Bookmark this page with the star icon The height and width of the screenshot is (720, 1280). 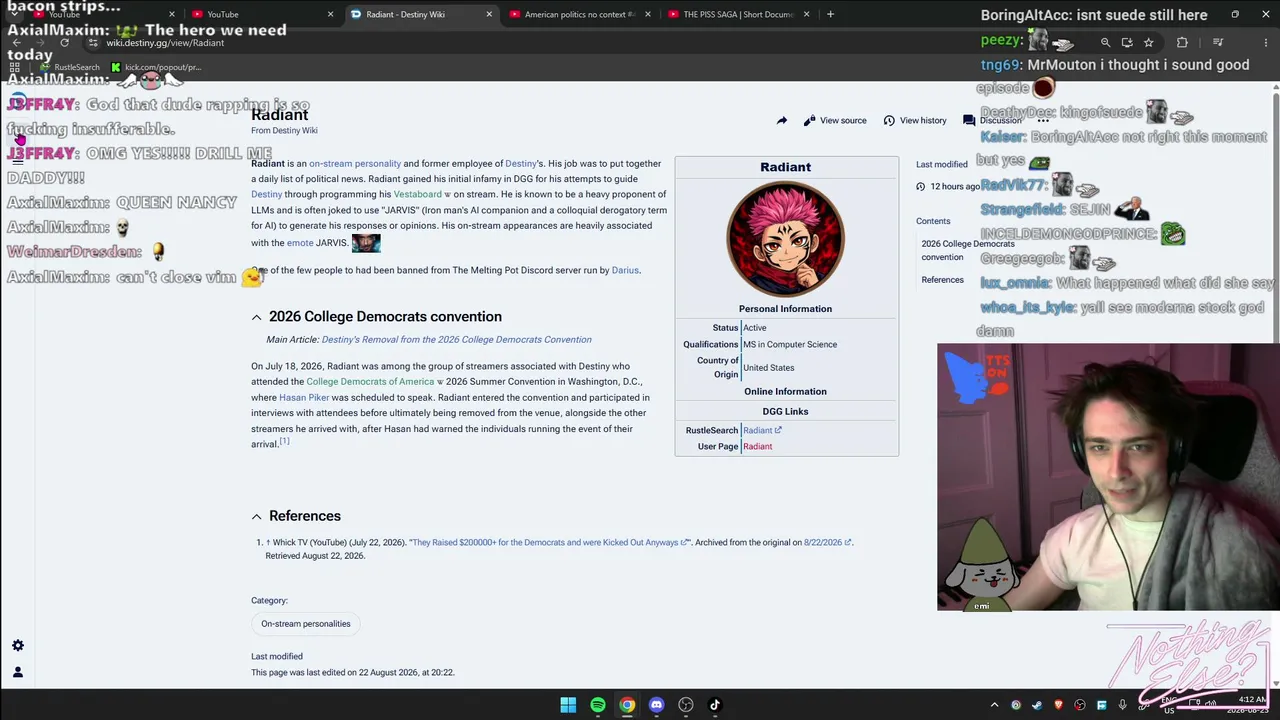pos(1148,43)
